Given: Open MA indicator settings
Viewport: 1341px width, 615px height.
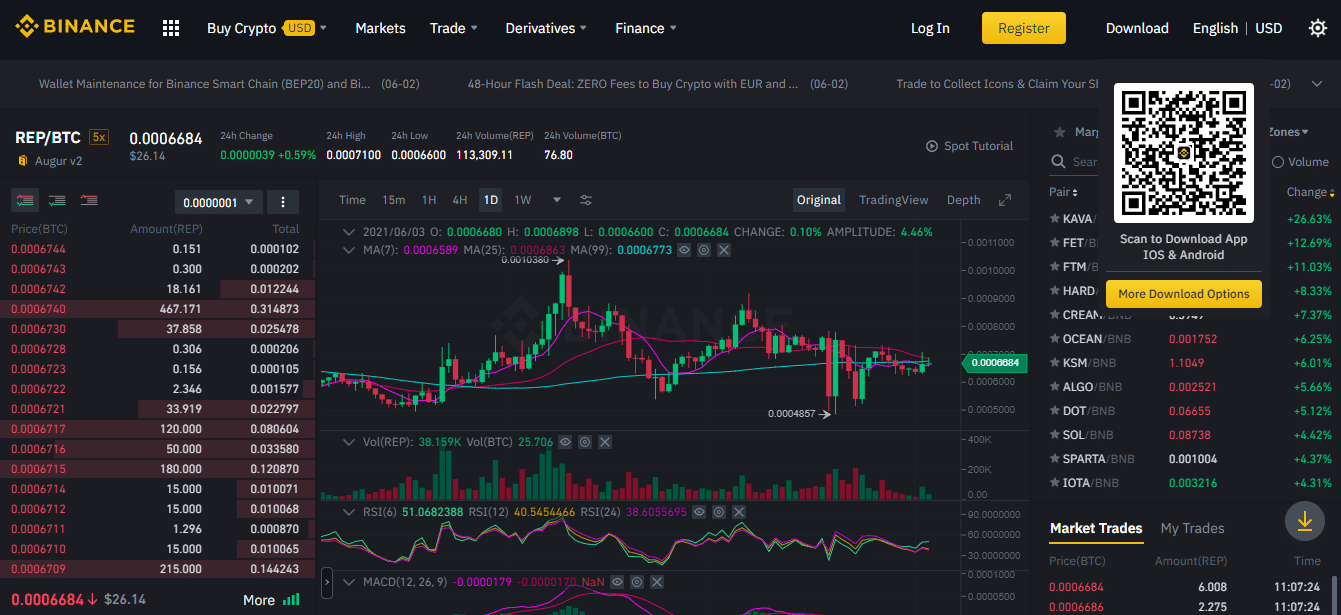Looking at the screenshot, I should (x=704, y=249).
